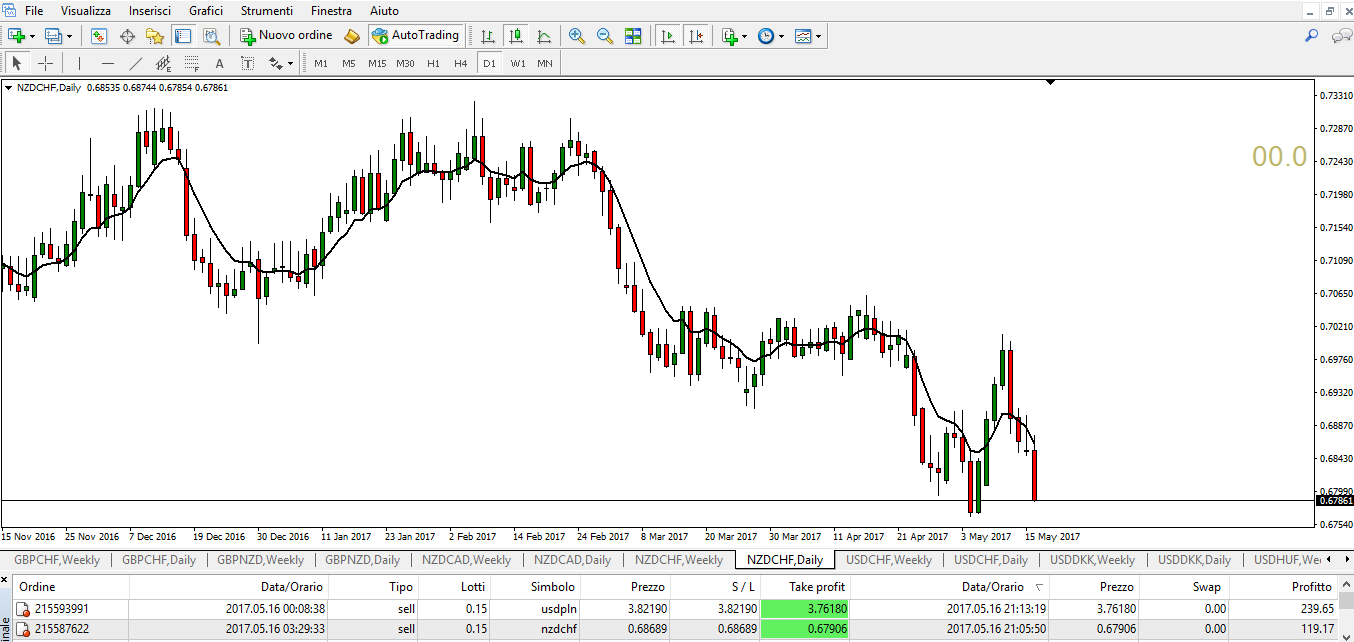Screen dimensions: 1354x642
Task: Draw a vertical line tool
Action: tap(79, 63)
